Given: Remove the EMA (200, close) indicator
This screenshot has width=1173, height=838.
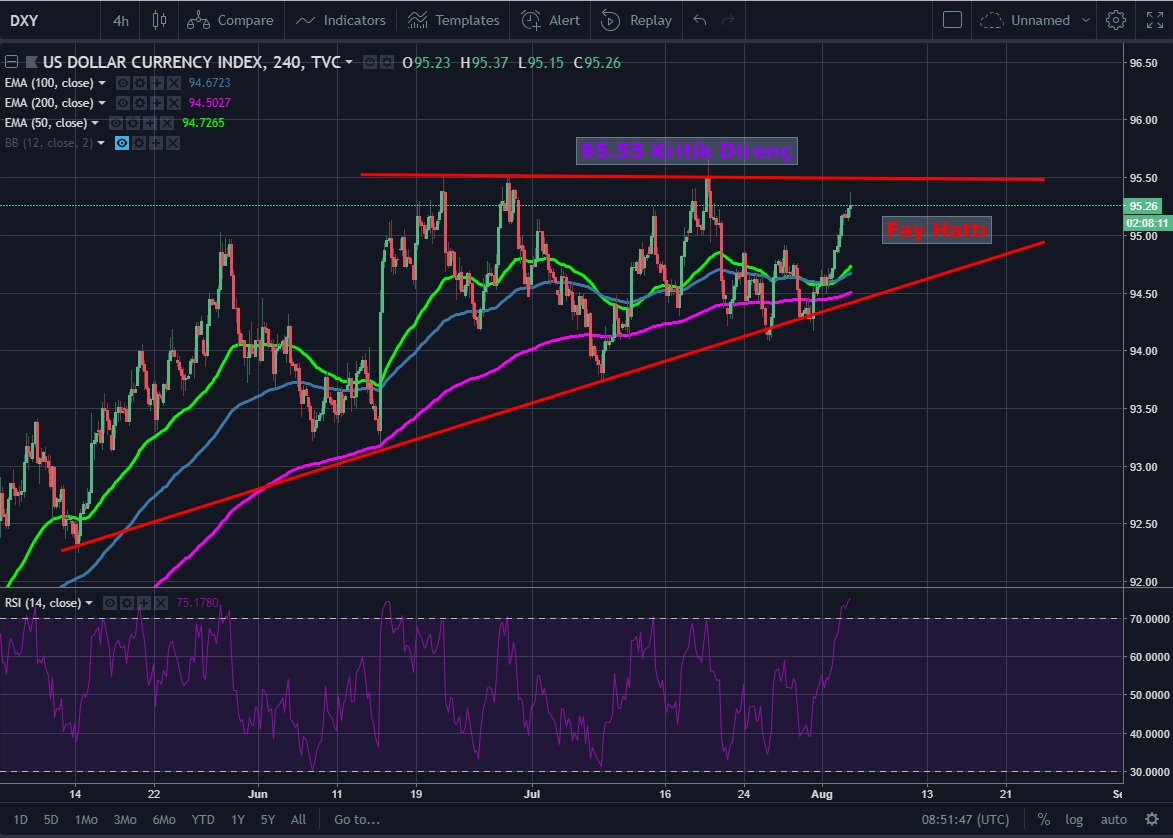Looking at the screenshot, I should coord(173,103).
